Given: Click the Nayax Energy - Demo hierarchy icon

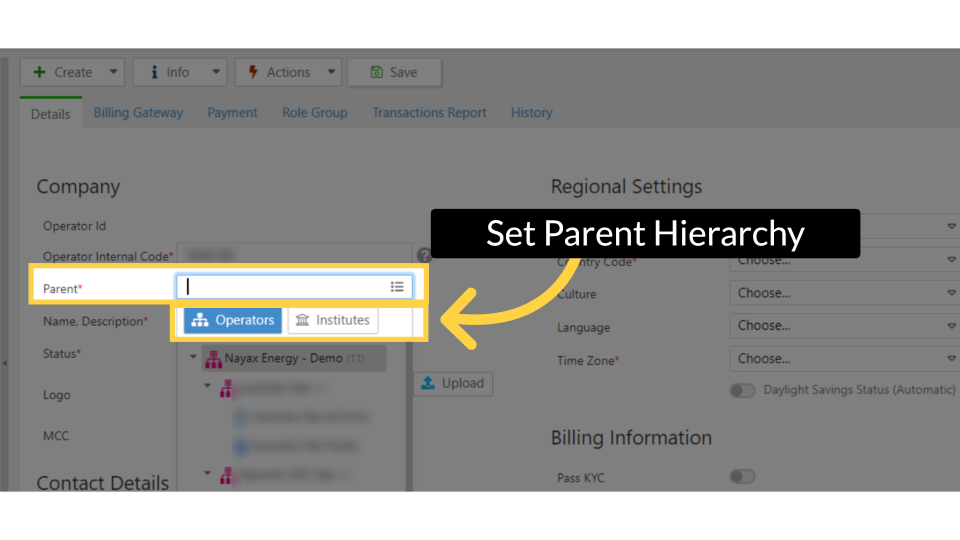Looking at the screenshot, I should tap(212, 358).
